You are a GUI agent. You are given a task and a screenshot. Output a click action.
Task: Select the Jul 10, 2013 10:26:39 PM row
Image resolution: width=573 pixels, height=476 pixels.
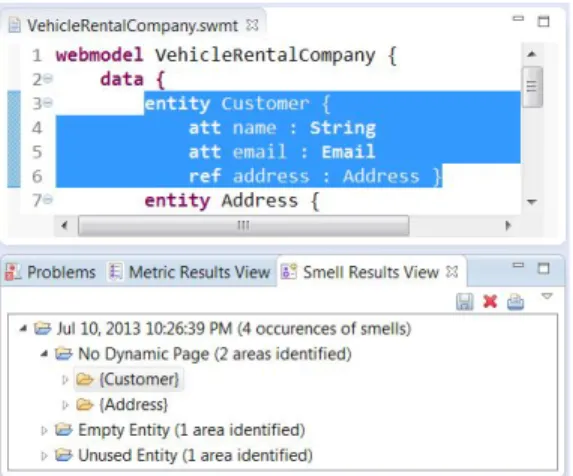234,329
